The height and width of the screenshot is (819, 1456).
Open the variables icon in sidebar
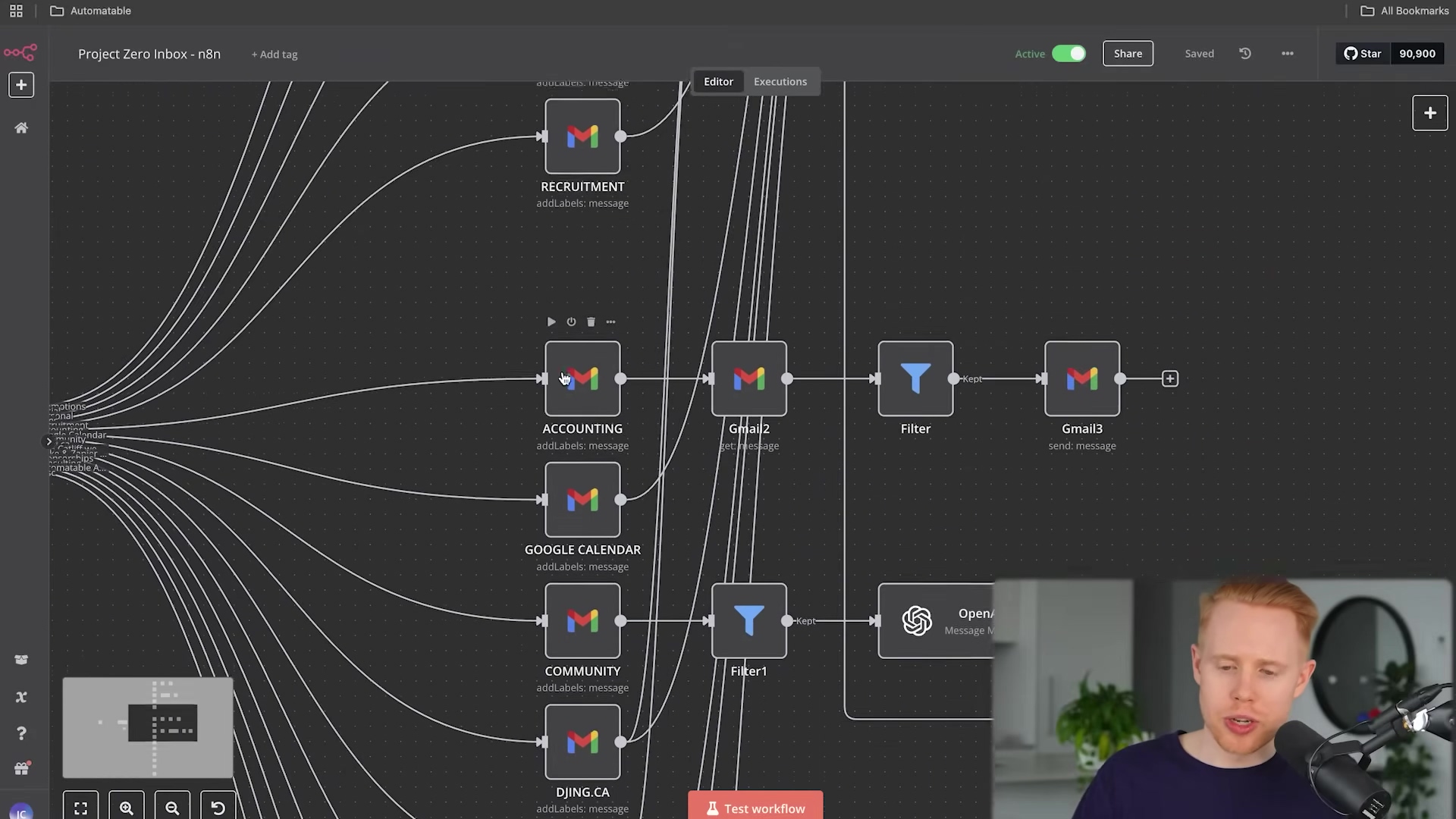(x=21, y=697)
